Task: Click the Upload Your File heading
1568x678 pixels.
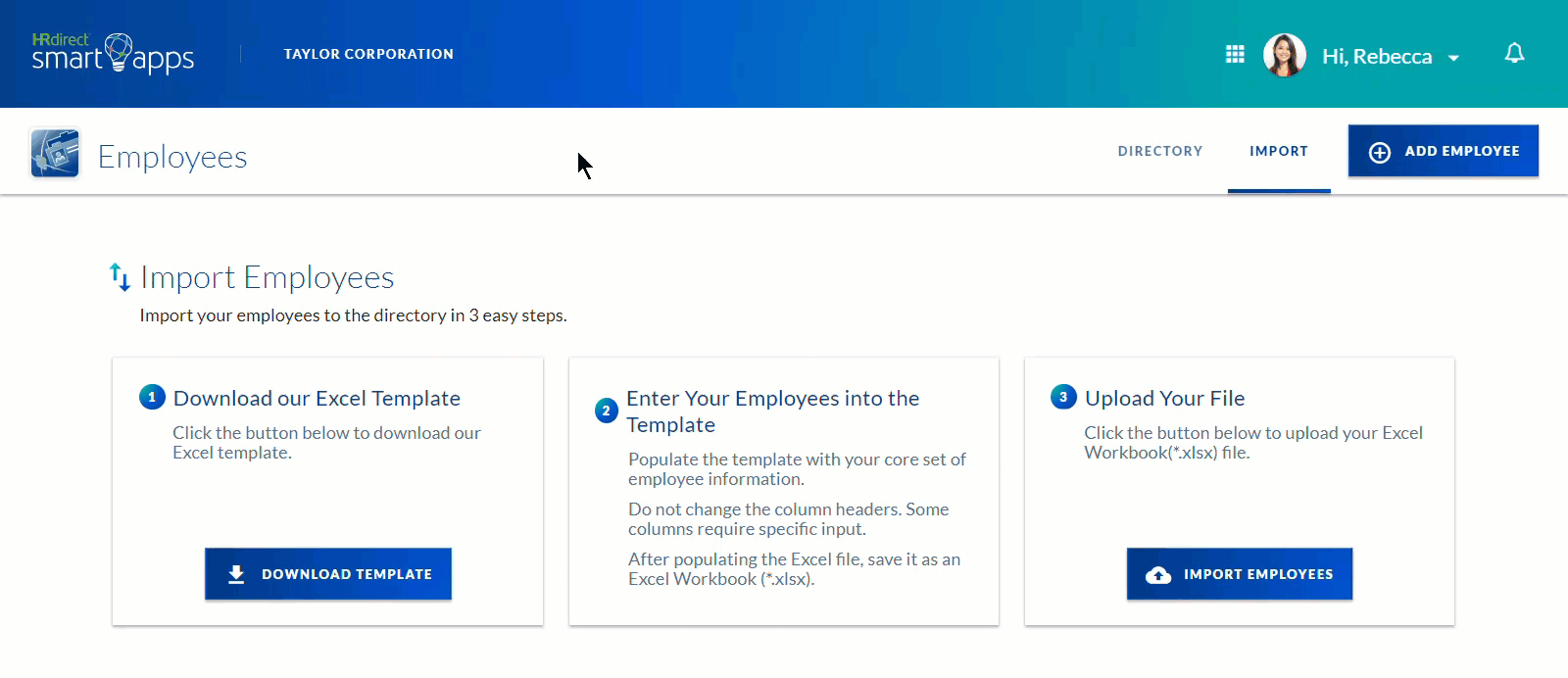Action: point(1164,398)
